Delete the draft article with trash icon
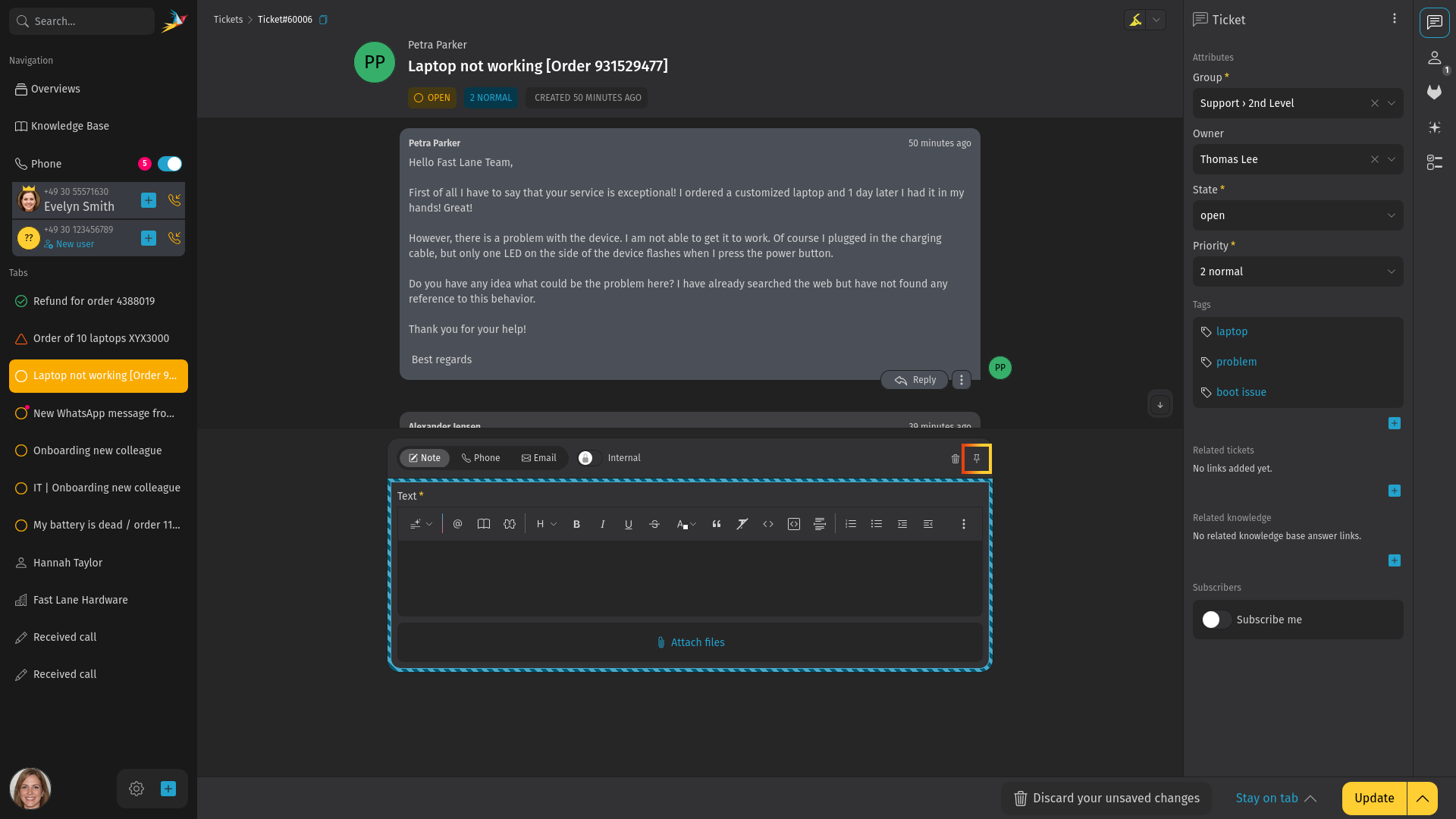1456x819 pixels. pos(955,459)
